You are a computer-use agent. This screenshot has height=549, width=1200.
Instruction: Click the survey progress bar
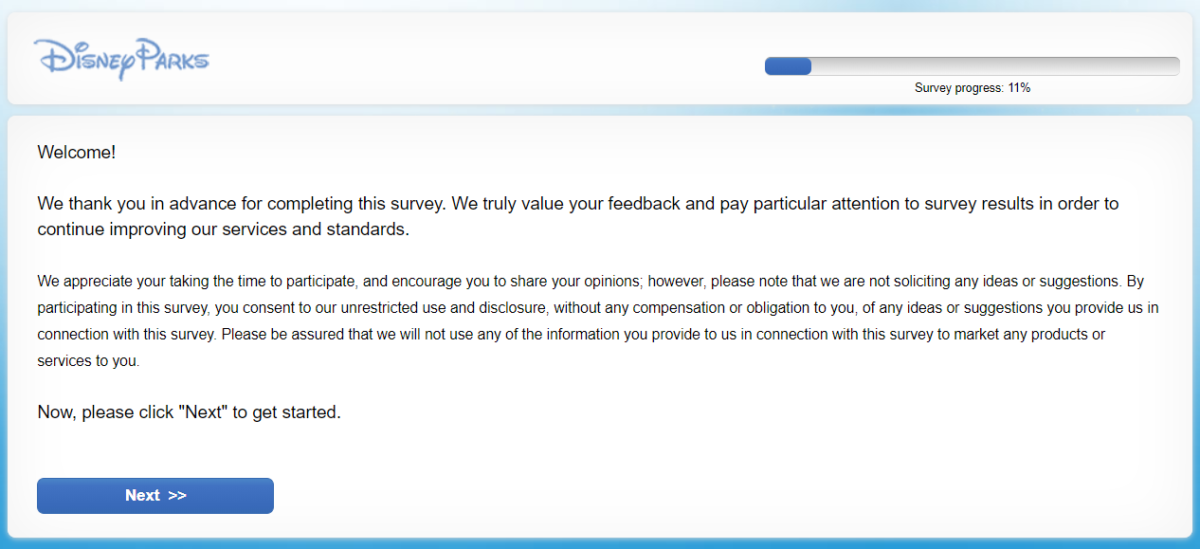pos(972,66)
